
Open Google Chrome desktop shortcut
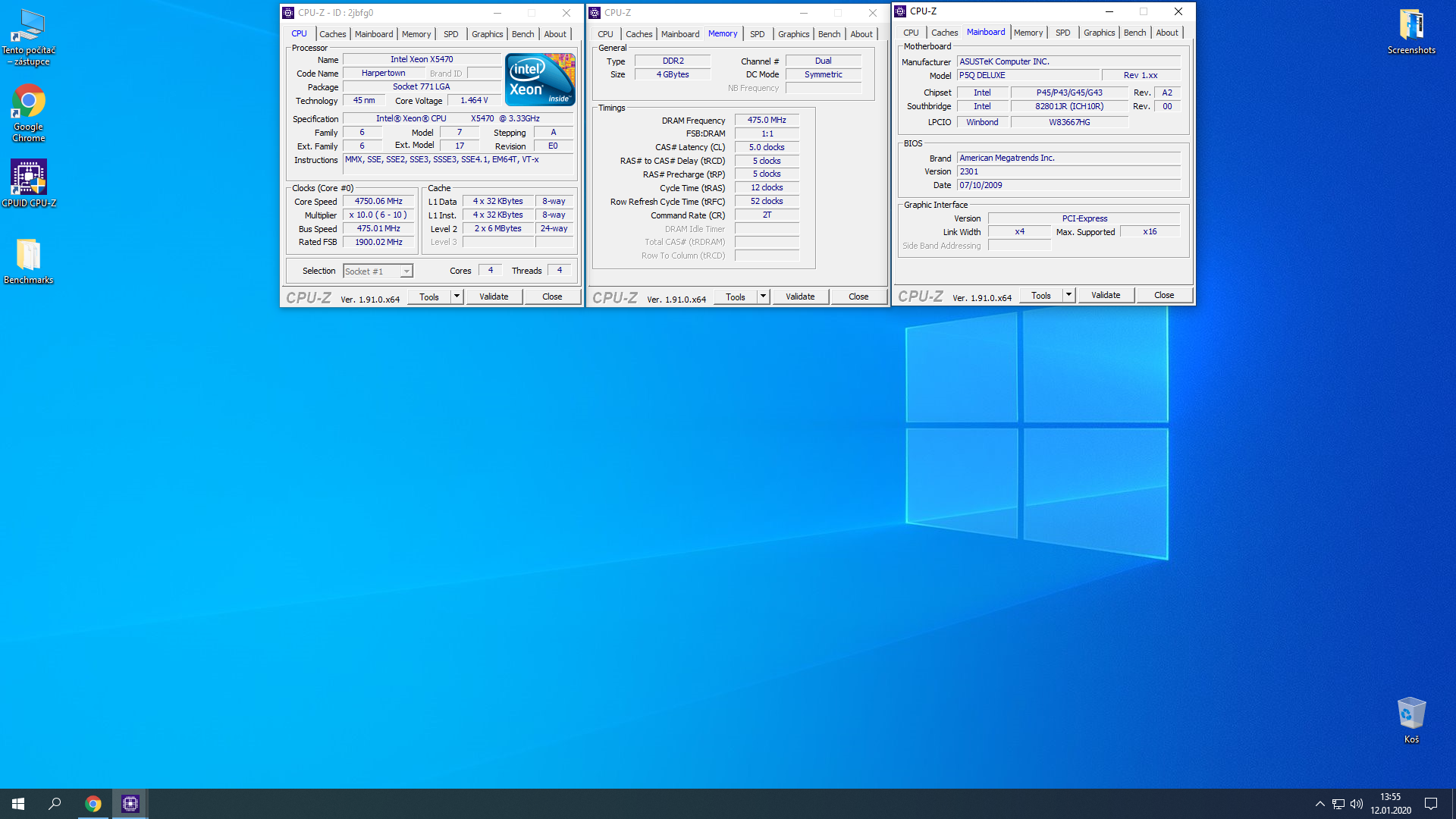pos(29,113)
